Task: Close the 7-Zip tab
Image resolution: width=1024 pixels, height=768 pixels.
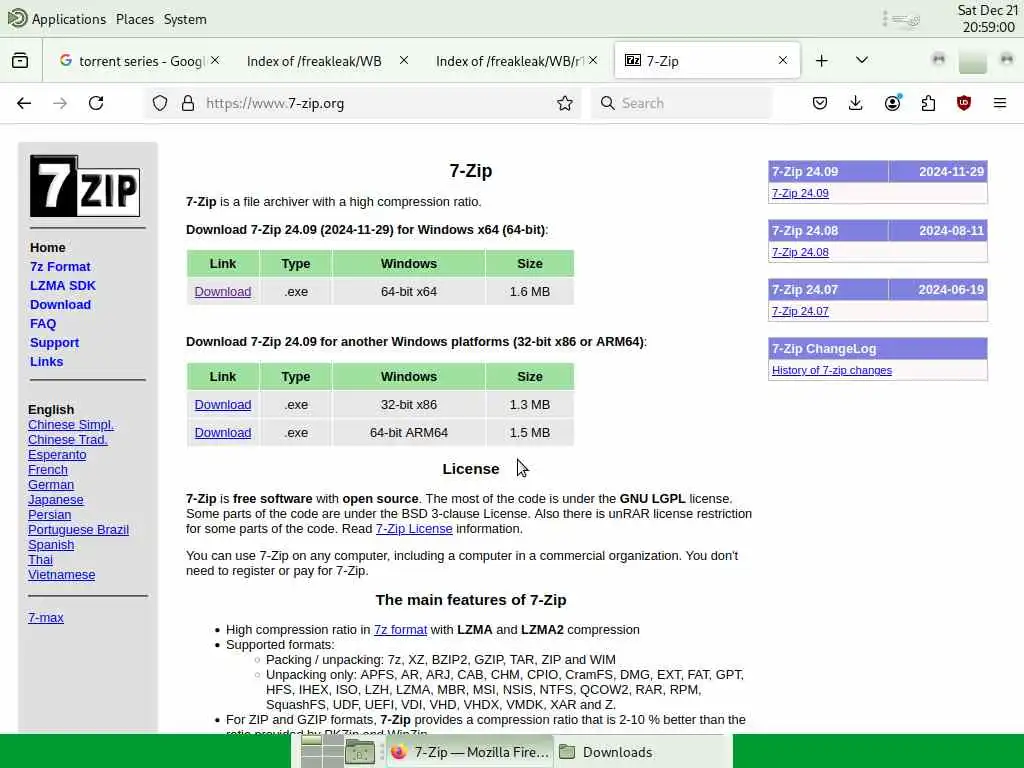Action: point(782,61)
